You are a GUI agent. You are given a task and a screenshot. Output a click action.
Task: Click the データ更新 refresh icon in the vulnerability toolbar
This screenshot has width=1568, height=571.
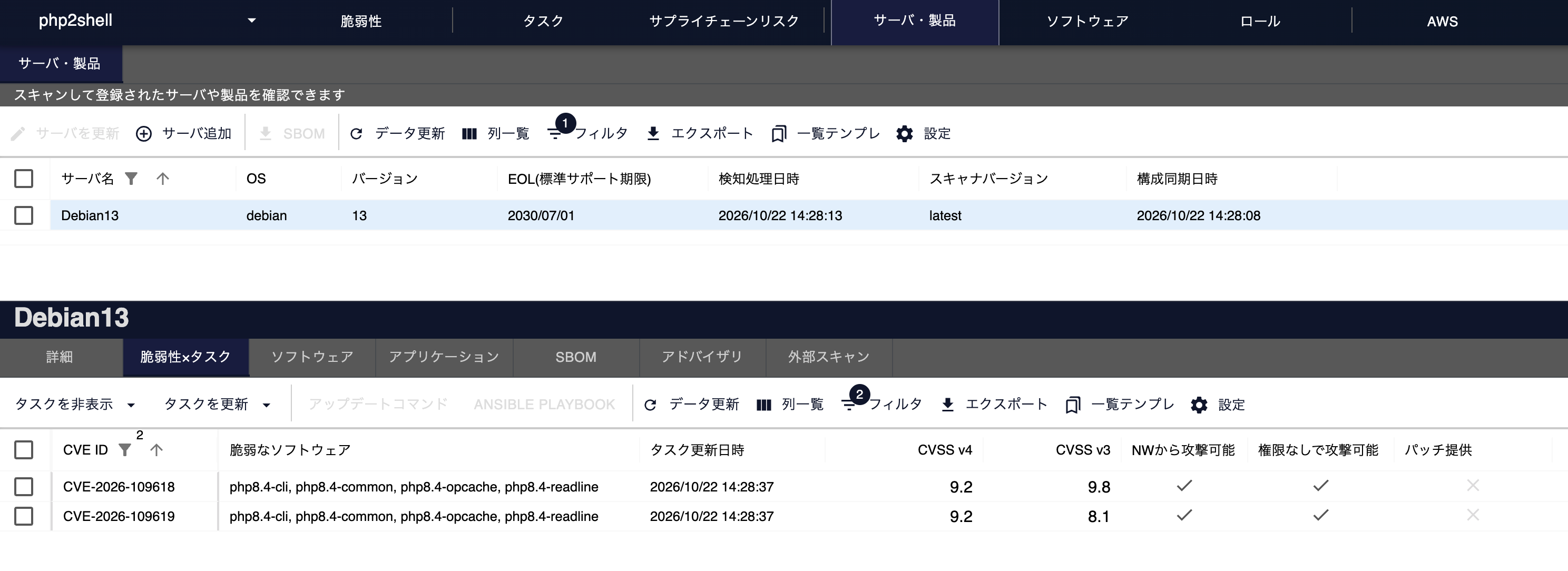point(651,405)
